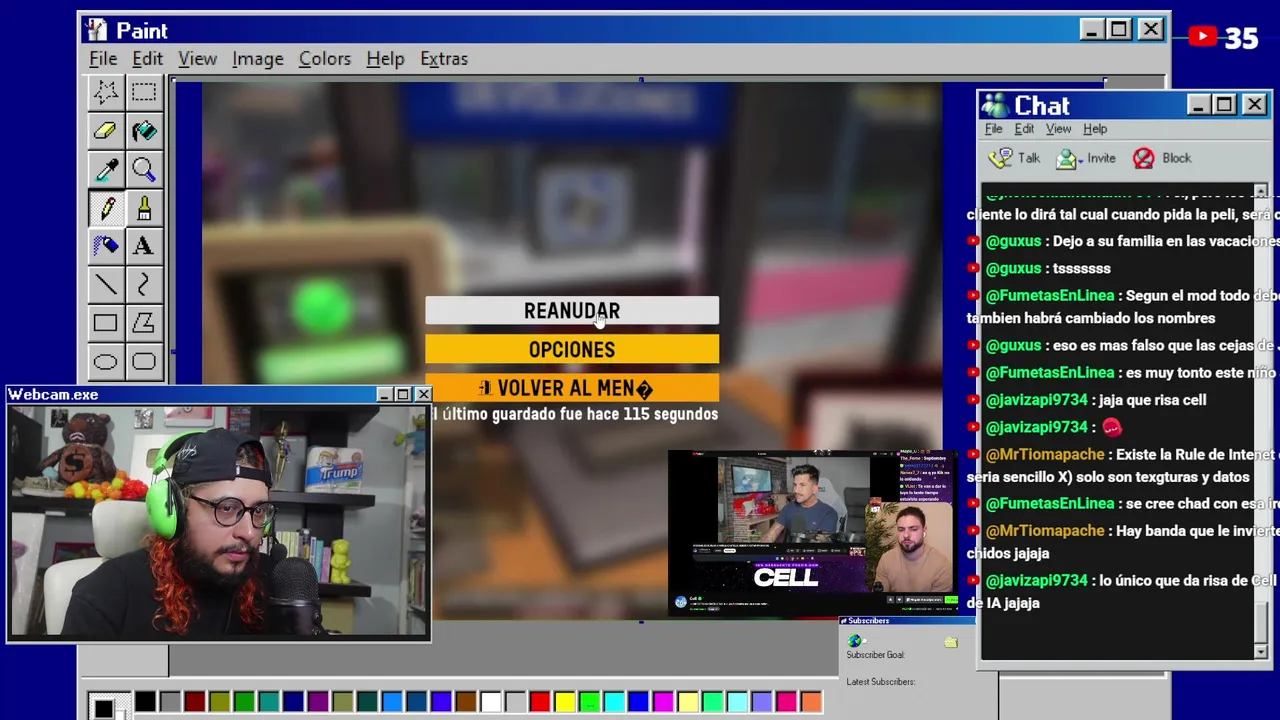Open the View menu in Chat window

click(x=1058, y=129)
